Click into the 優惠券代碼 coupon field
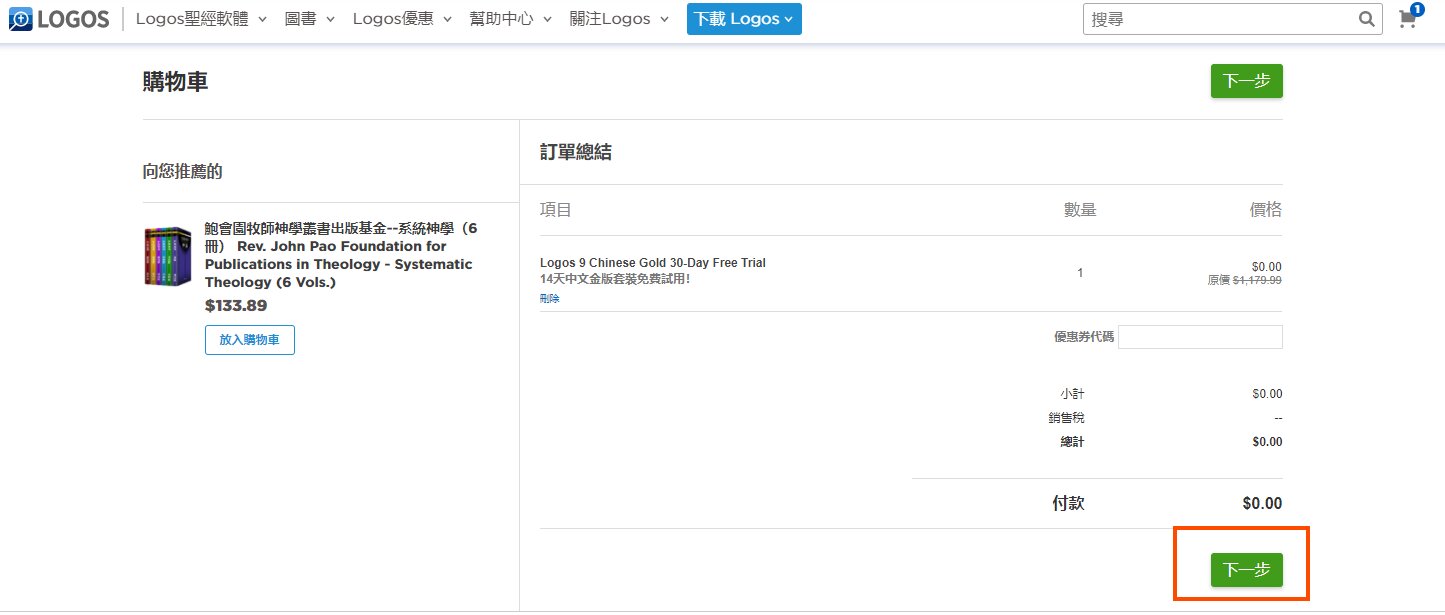This screenshot has width=1445, height=615. pos(1200,337)
